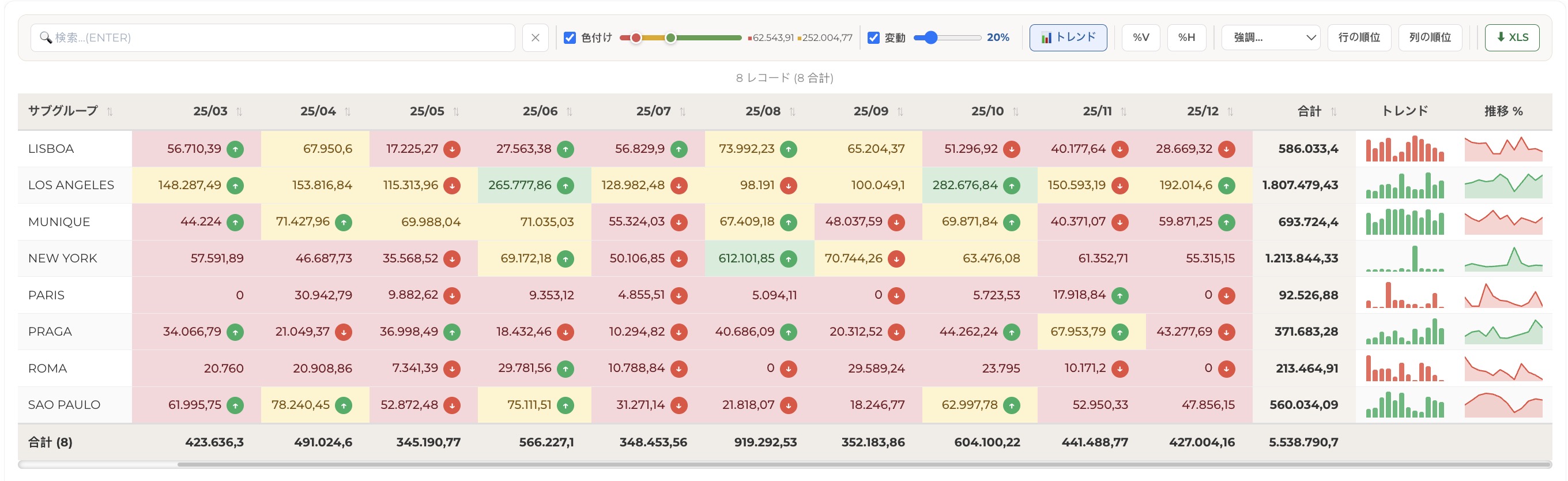
Task: Sort by the 25/03 column sort icon
Action: 239,111
